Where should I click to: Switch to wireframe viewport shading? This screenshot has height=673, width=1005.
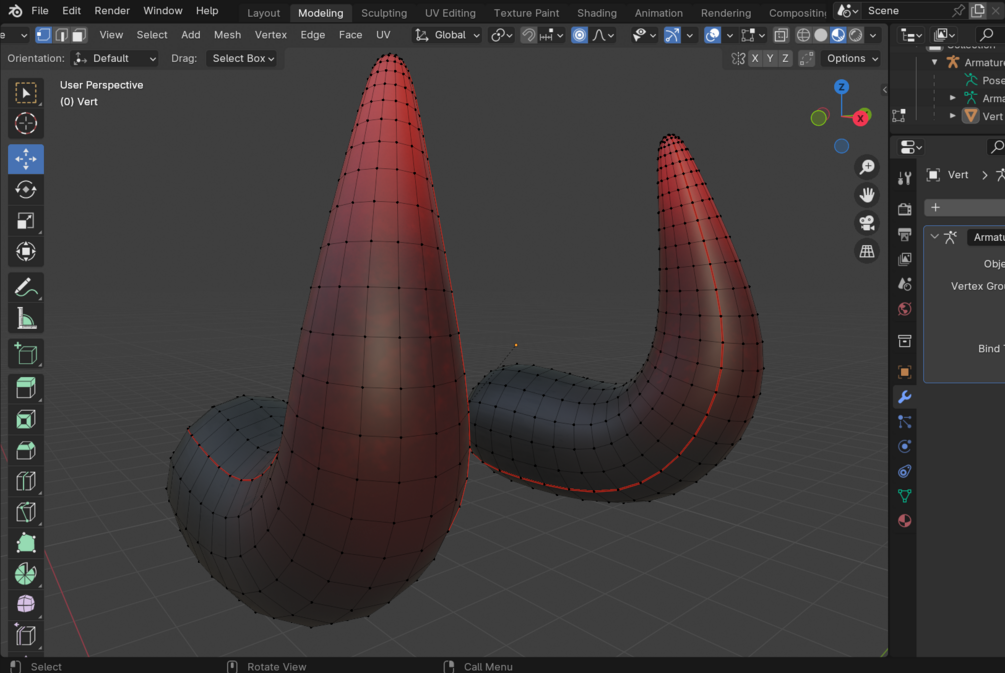[803, 35]
